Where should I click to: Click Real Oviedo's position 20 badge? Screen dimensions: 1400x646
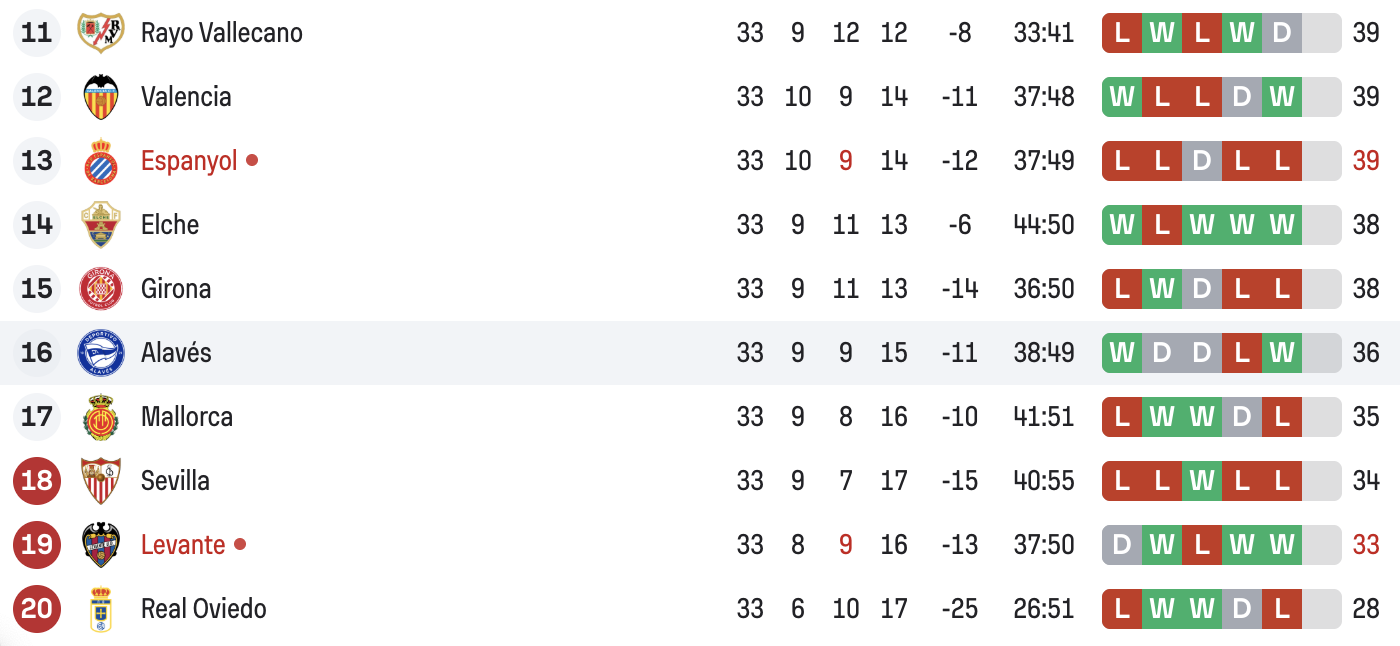(37, 609)
